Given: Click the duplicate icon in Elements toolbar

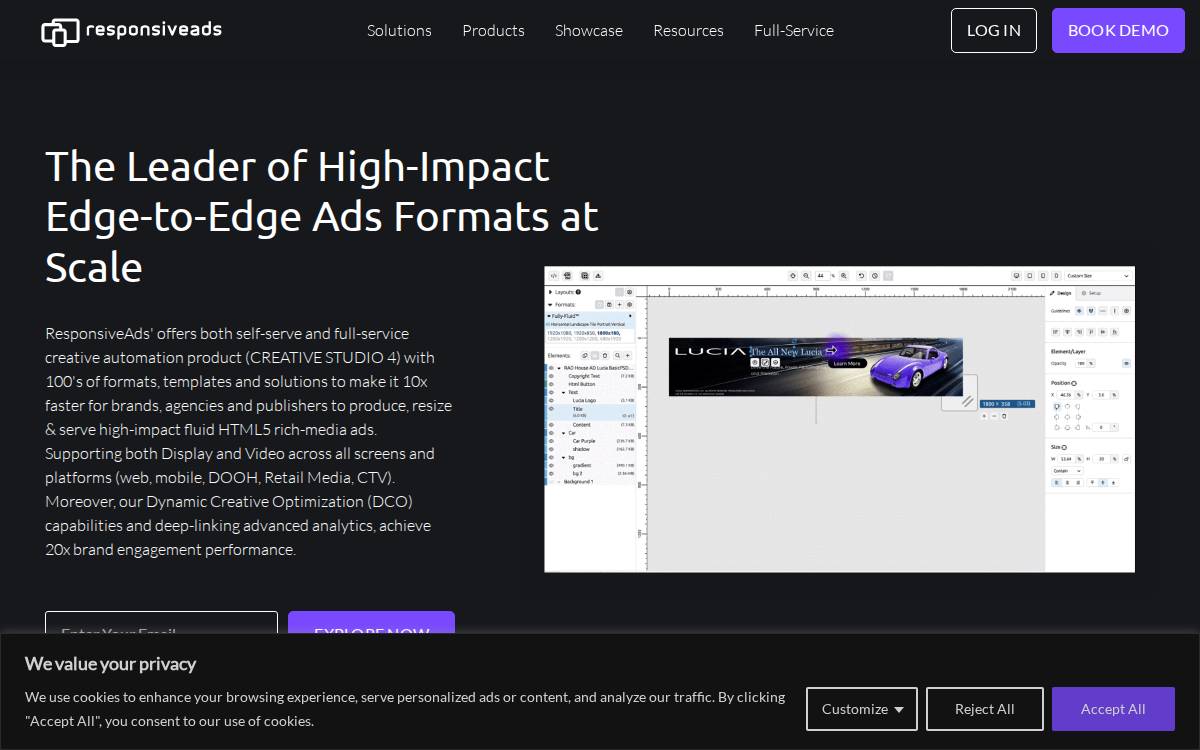Looking at the screenshot, I should pos(585,355).
